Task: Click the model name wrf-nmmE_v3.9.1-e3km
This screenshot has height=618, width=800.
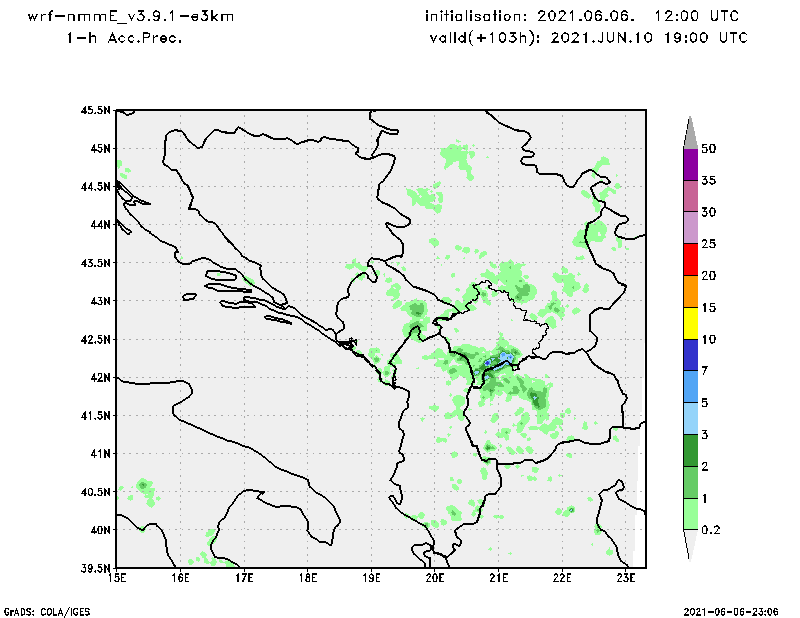Action: coord(131,16)
